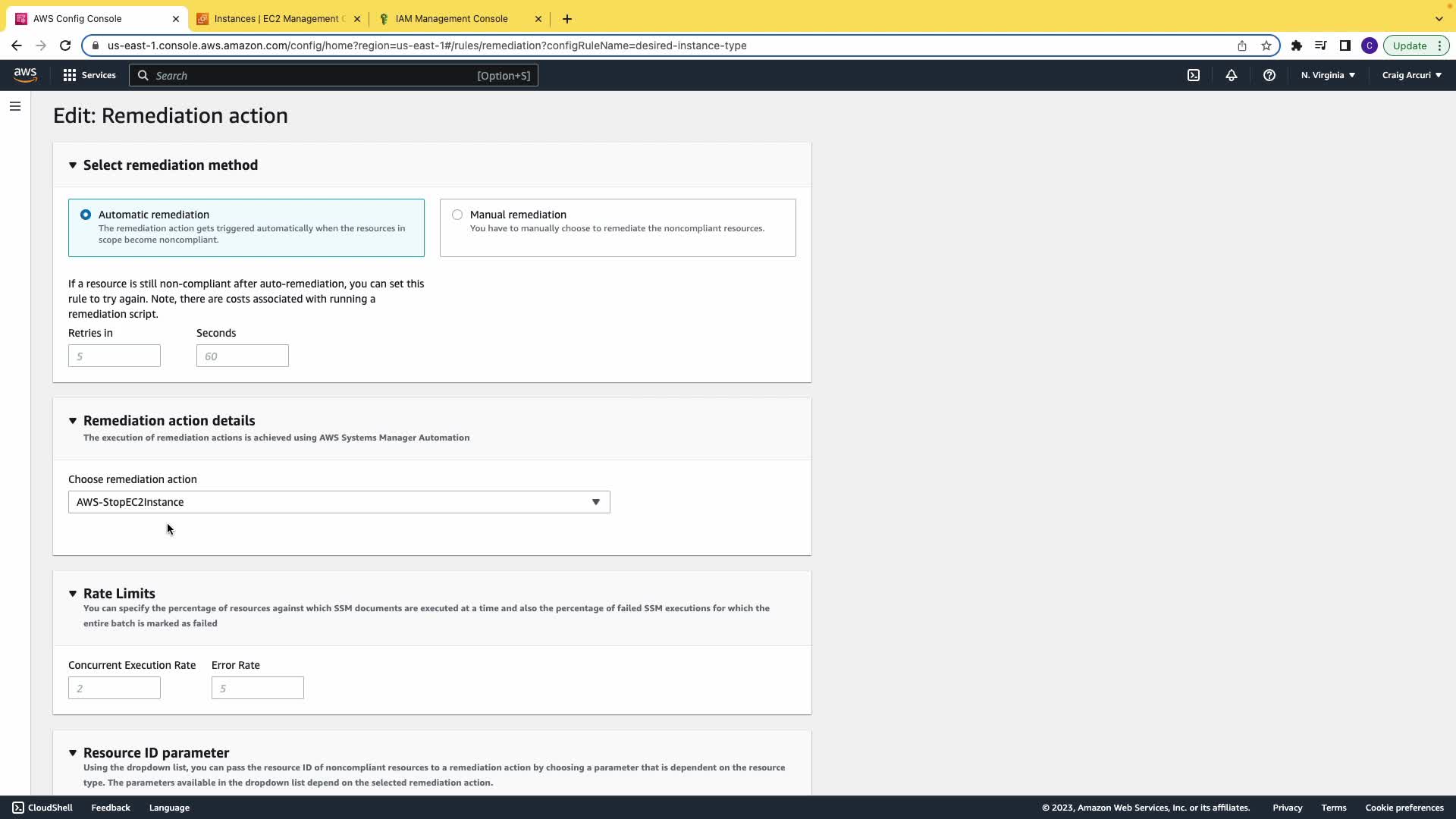Collapse the Select remediation method section
This screenshot has width=1456, height=819.
click(73, 165)
